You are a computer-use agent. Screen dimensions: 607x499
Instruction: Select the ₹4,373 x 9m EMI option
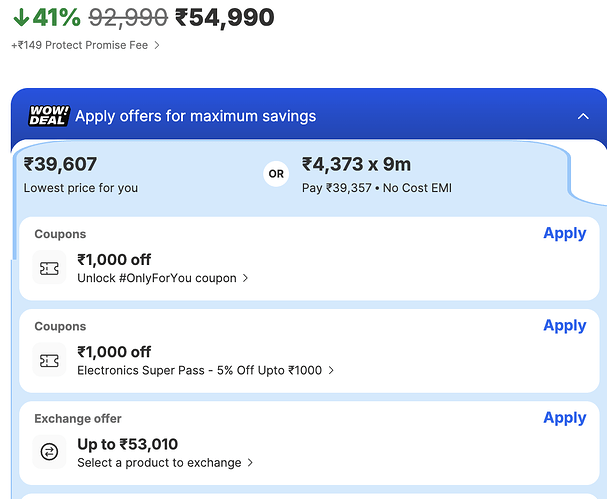point(376,174)
